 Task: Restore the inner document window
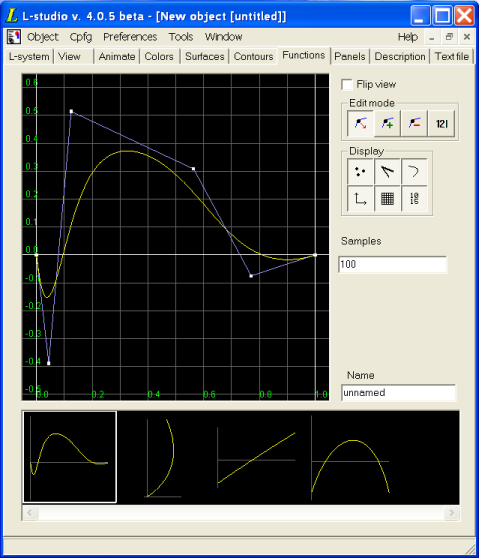[449, 37]
